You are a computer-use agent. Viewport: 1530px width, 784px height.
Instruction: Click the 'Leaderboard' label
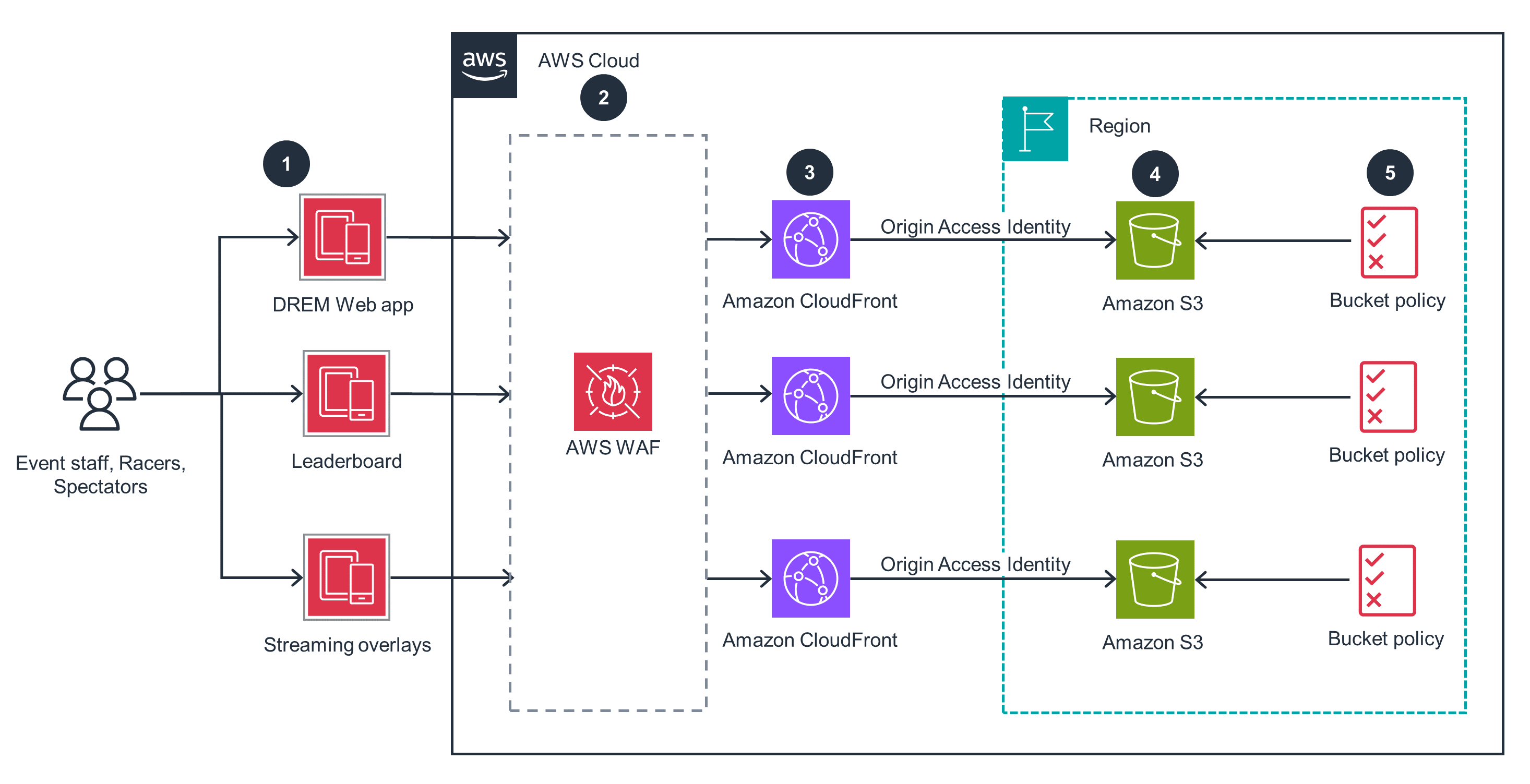pyautogui.click(x=346, y=461)
